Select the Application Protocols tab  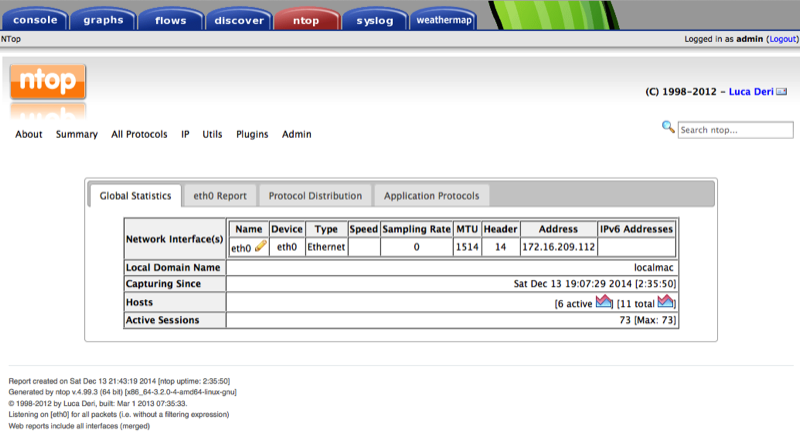click(x=431, y=196)
